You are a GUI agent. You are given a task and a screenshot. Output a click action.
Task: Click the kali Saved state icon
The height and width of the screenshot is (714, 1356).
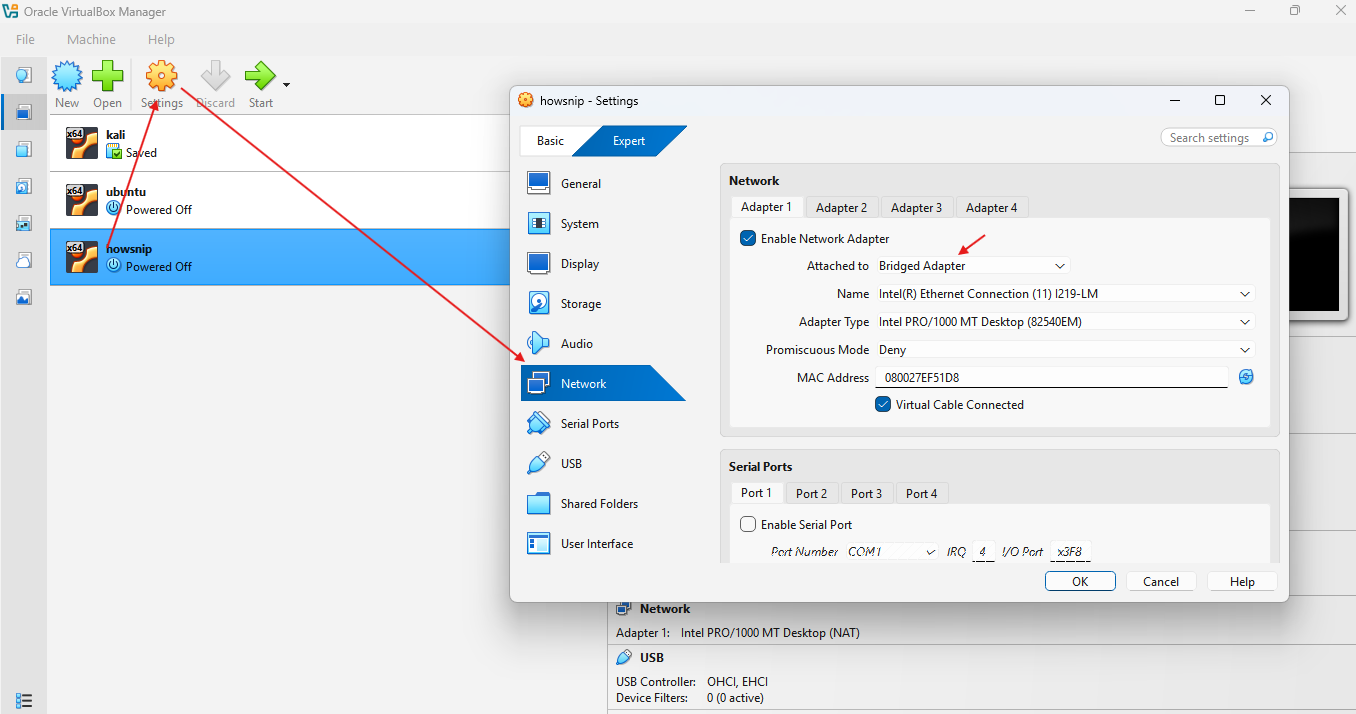click(x=114, y=153)
